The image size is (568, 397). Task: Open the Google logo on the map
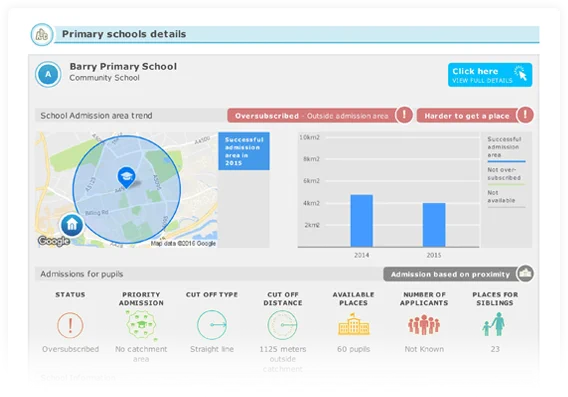54,241
